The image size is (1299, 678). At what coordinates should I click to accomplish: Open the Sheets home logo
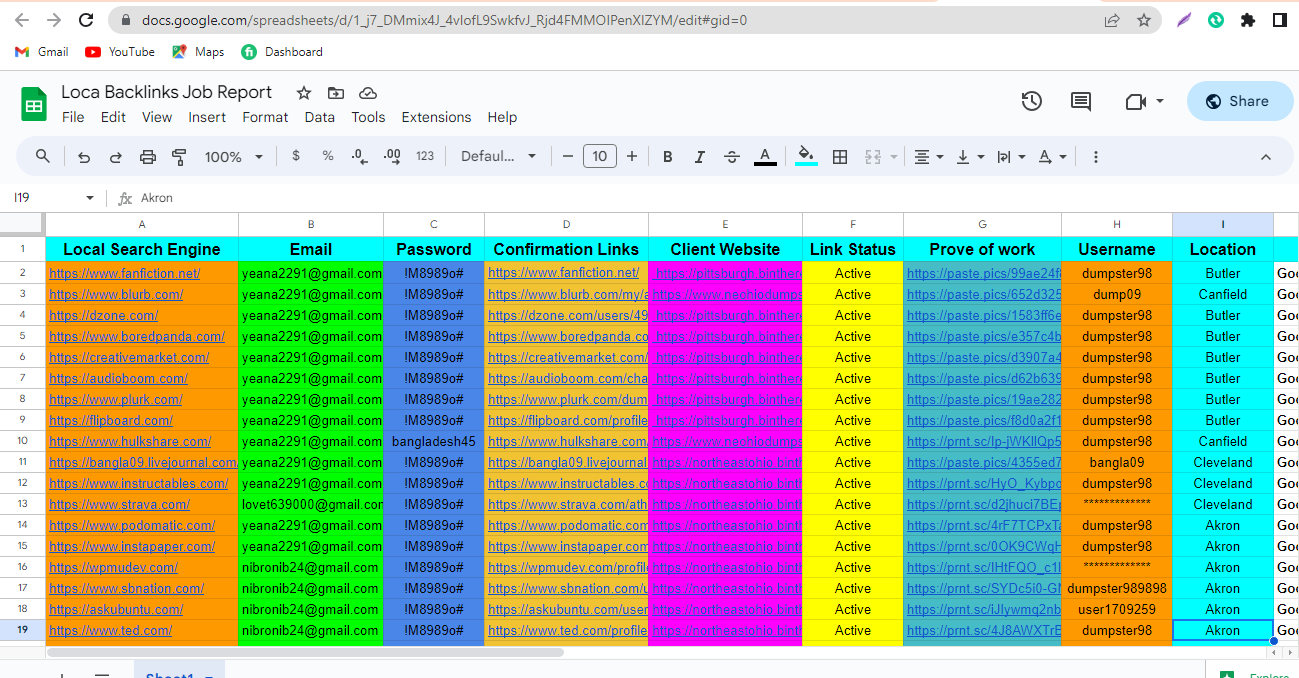[x=34, y=104]
